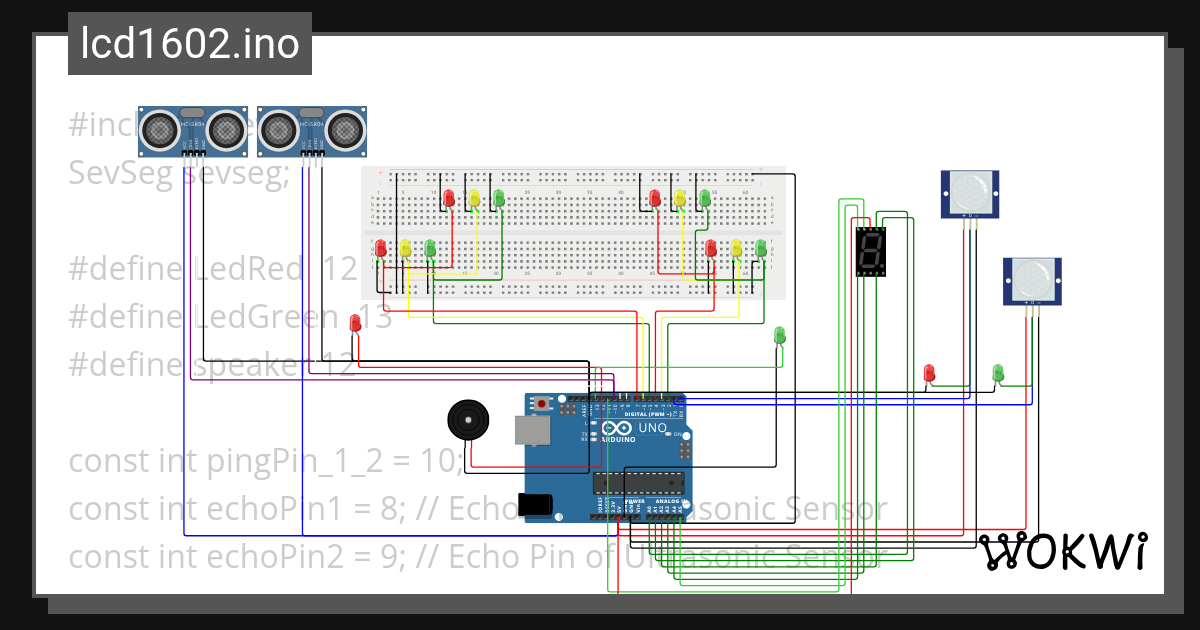Select the lcd1602.ino file tab
Image resolution: width=1200 pixels, height=630 pixels.
coord(188,43)
